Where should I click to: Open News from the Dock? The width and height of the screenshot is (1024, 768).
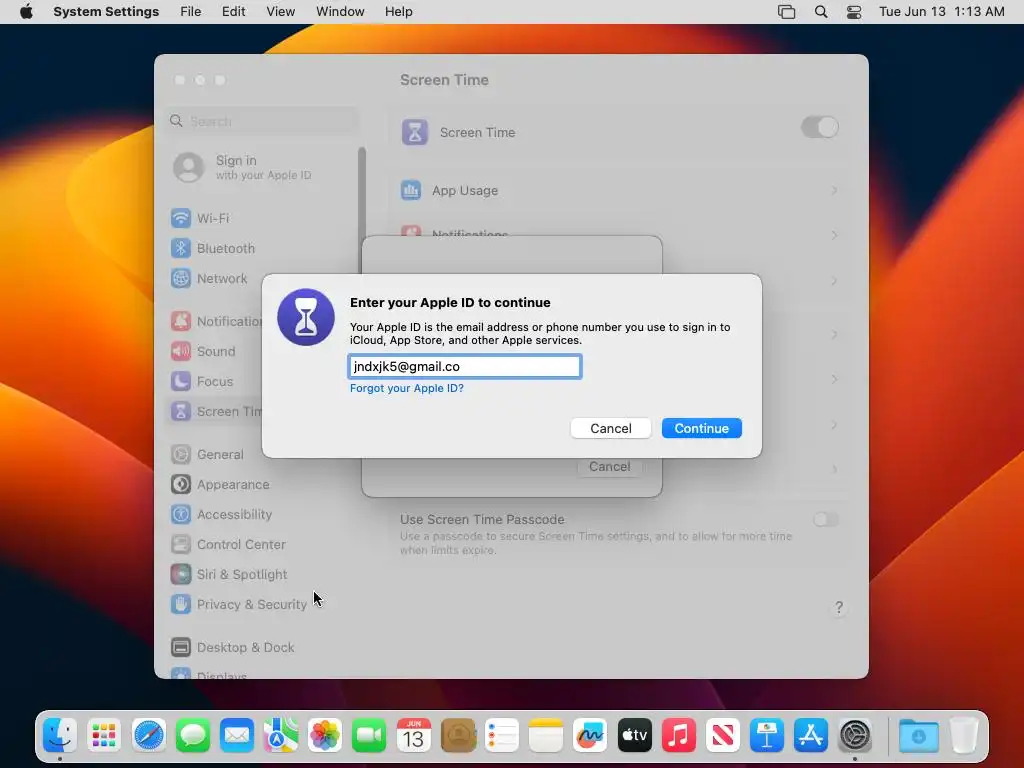(x=722, y=735)
